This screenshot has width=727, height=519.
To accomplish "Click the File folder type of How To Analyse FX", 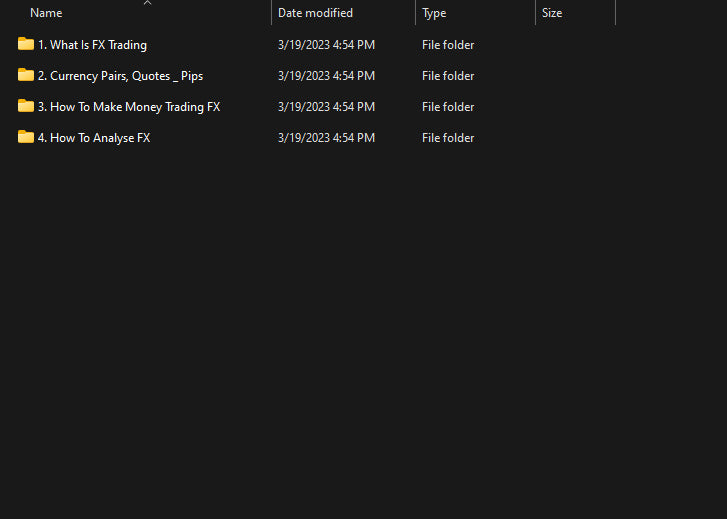I will tap(448, 138).
